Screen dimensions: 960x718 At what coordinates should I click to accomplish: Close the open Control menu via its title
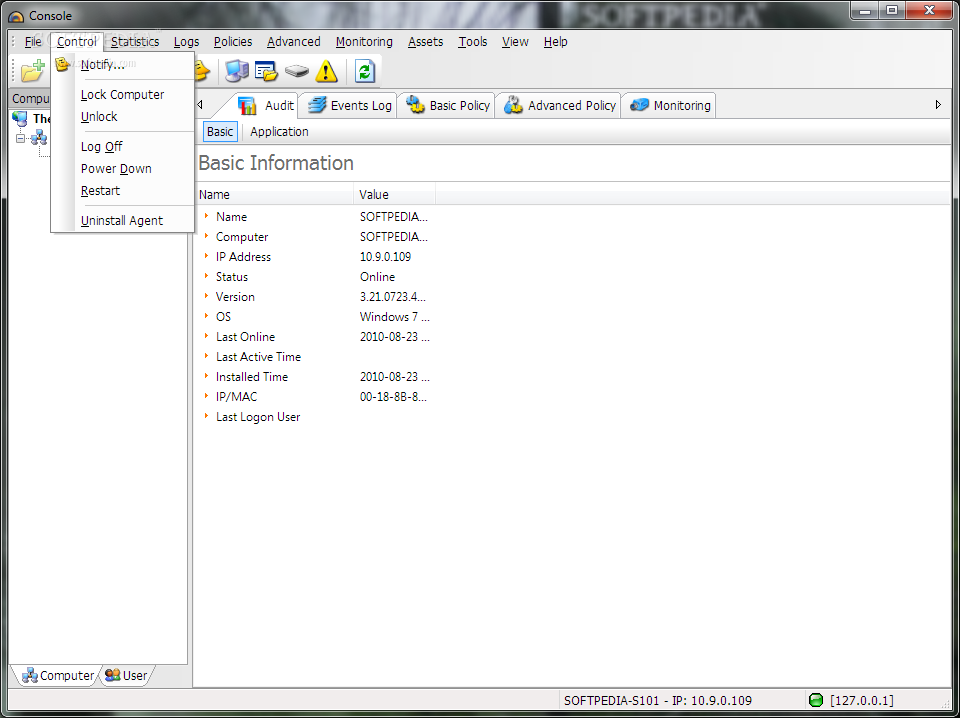point(77,42)
